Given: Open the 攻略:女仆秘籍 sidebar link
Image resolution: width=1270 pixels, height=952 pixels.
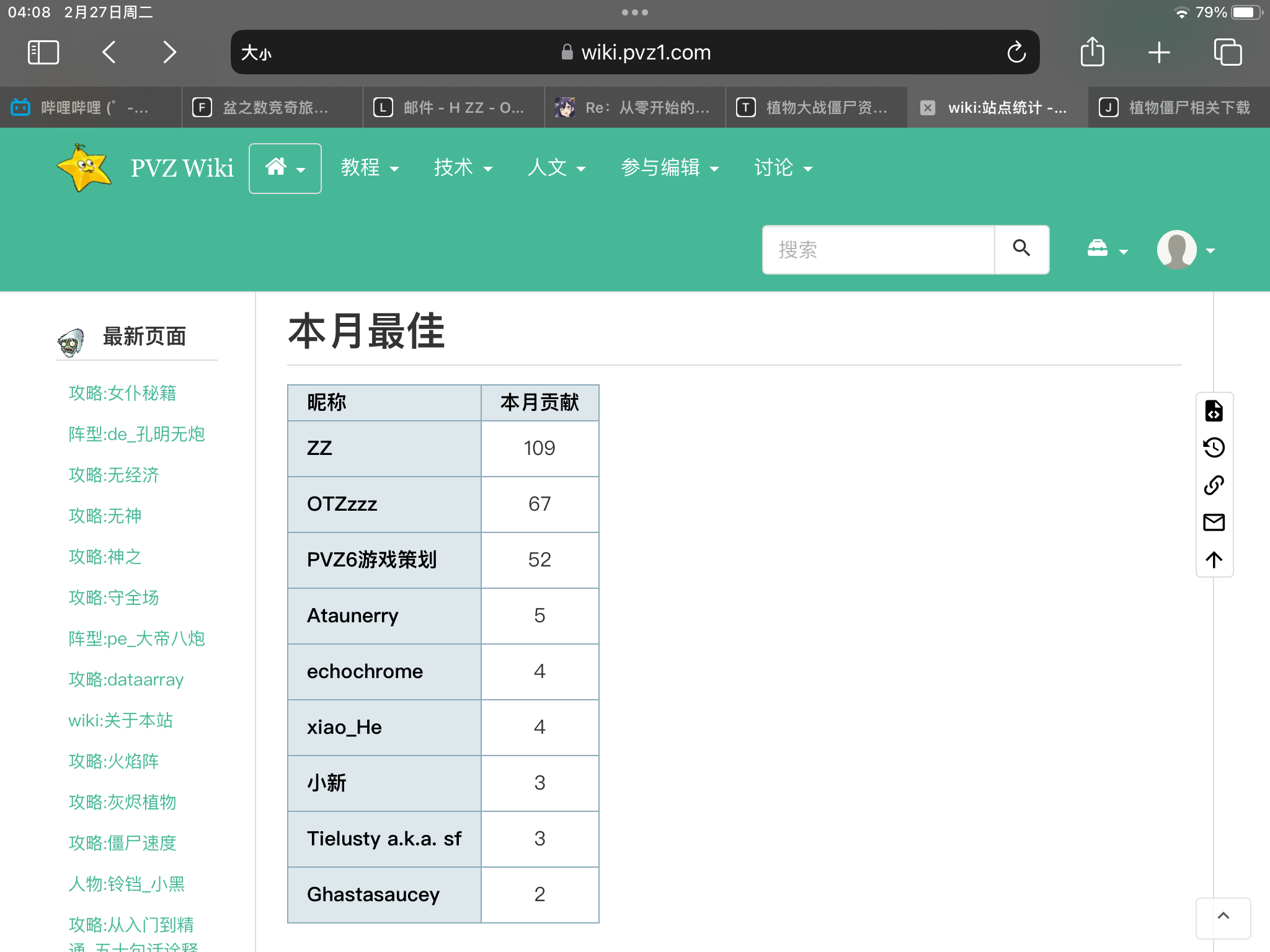Looking at the screenshot, I should coord(122,393).
